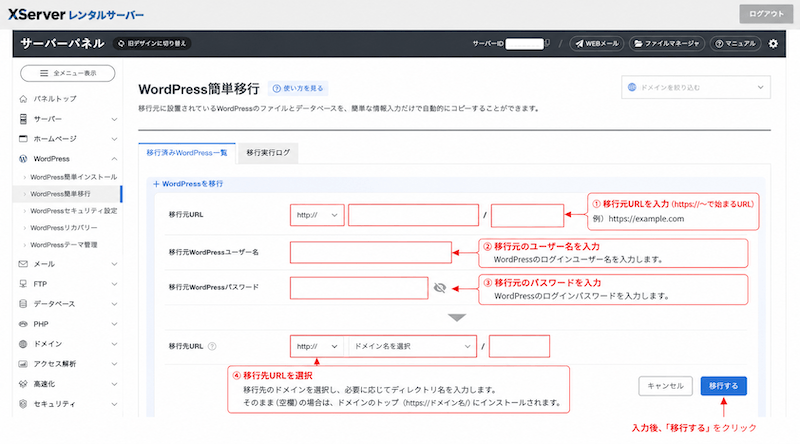Click the WordPress logo icon in sidebar

pyautogui.click(x=23, y=159)
